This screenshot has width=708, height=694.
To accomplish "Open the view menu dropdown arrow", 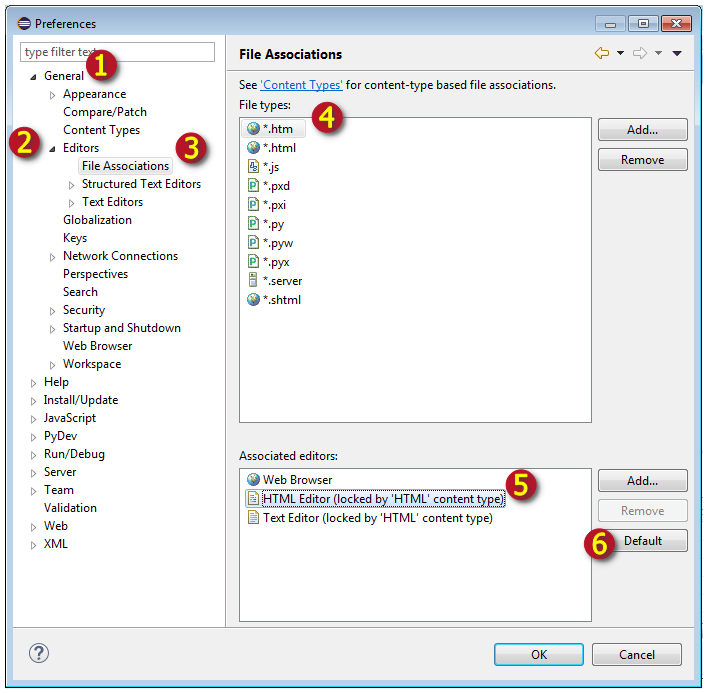I will coord(677,54).
